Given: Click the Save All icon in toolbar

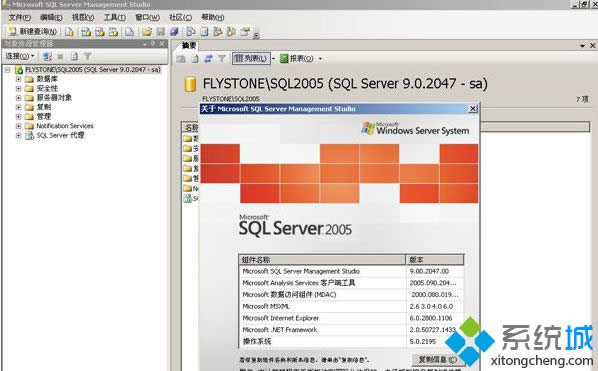Looking at the screenshot, I should tap(174, 32).
